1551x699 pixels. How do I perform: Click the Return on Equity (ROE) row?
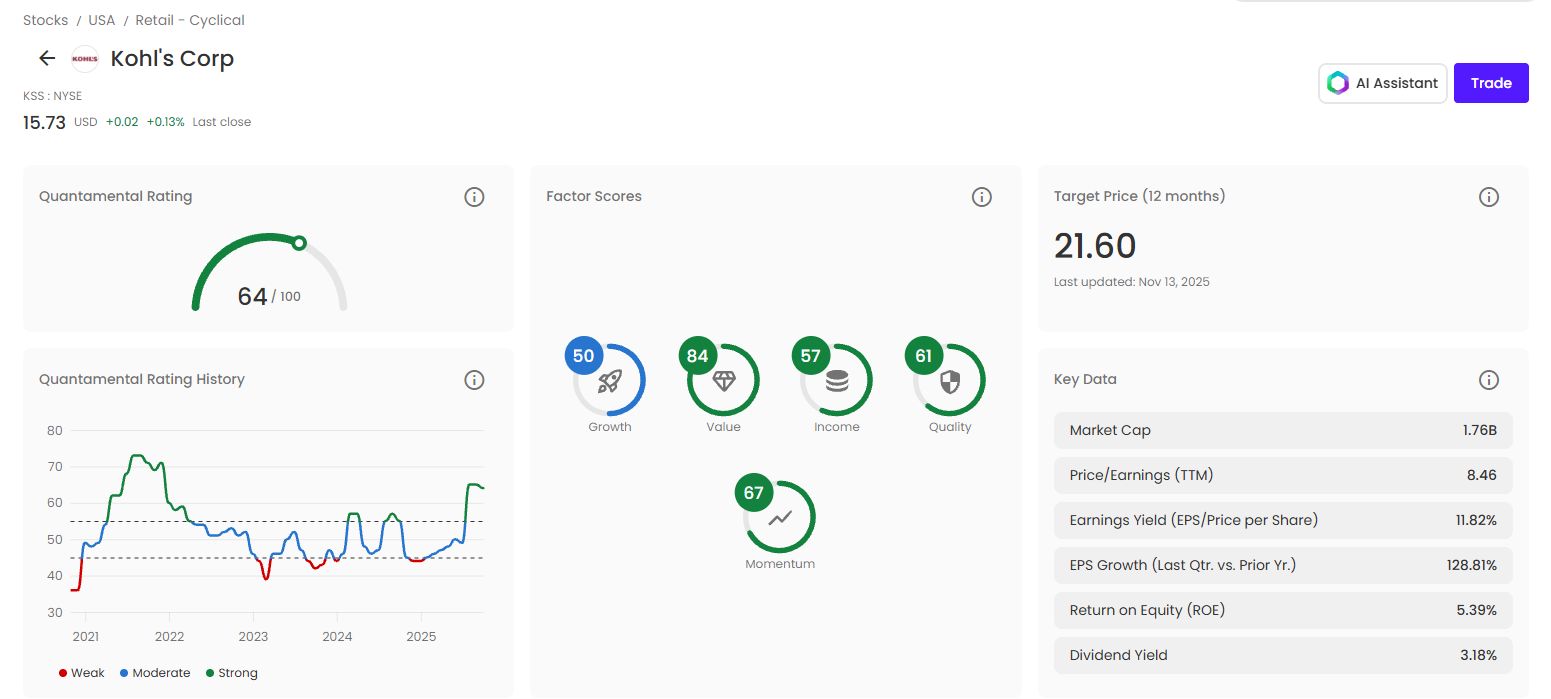click(1283, 610)
